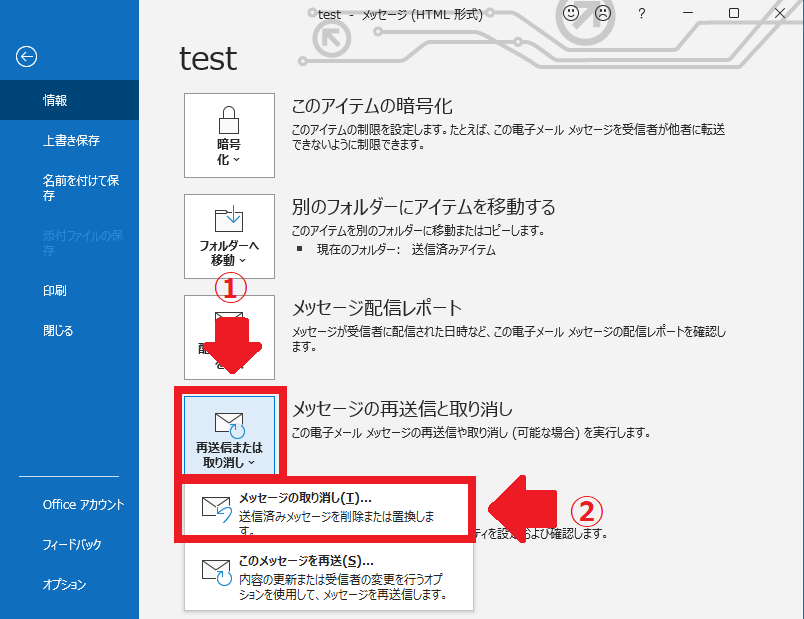Image resolution: width=804 pixels, height=619 pixels.
Task: Open the 暗号化 lock dropdown button
Action: [229, 136]
